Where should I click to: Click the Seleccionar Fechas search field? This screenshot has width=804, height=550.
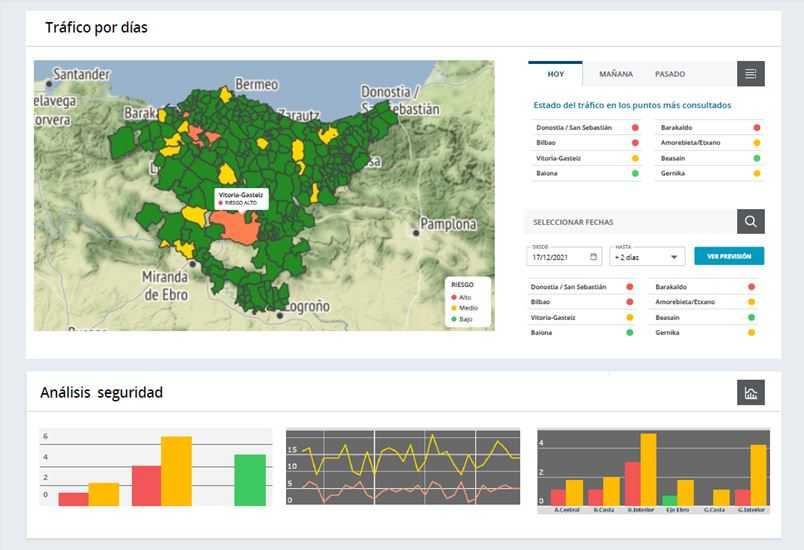631,222
